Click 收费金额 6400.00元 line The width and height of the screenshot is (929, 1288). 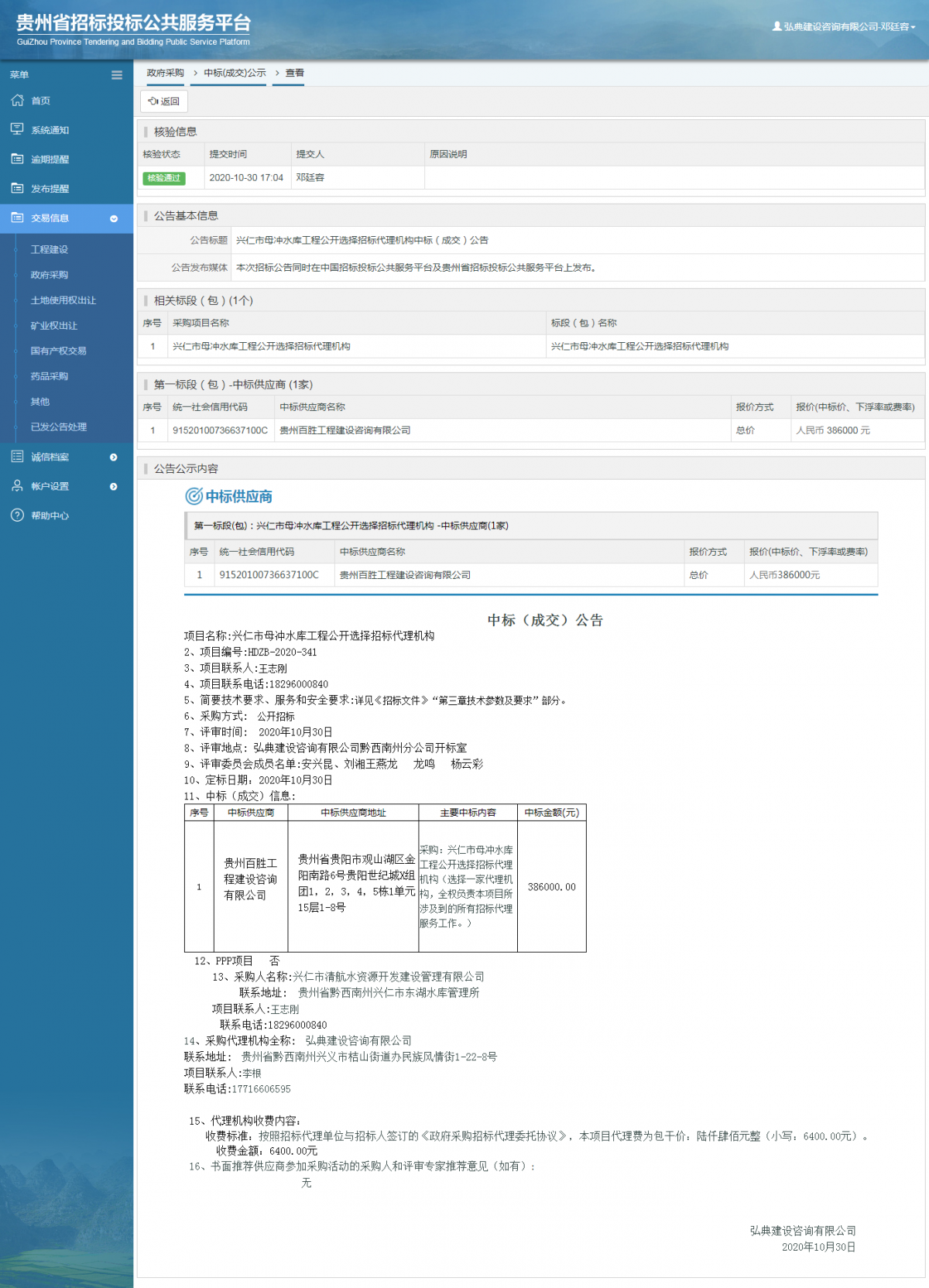click(x=267, y=1151)
